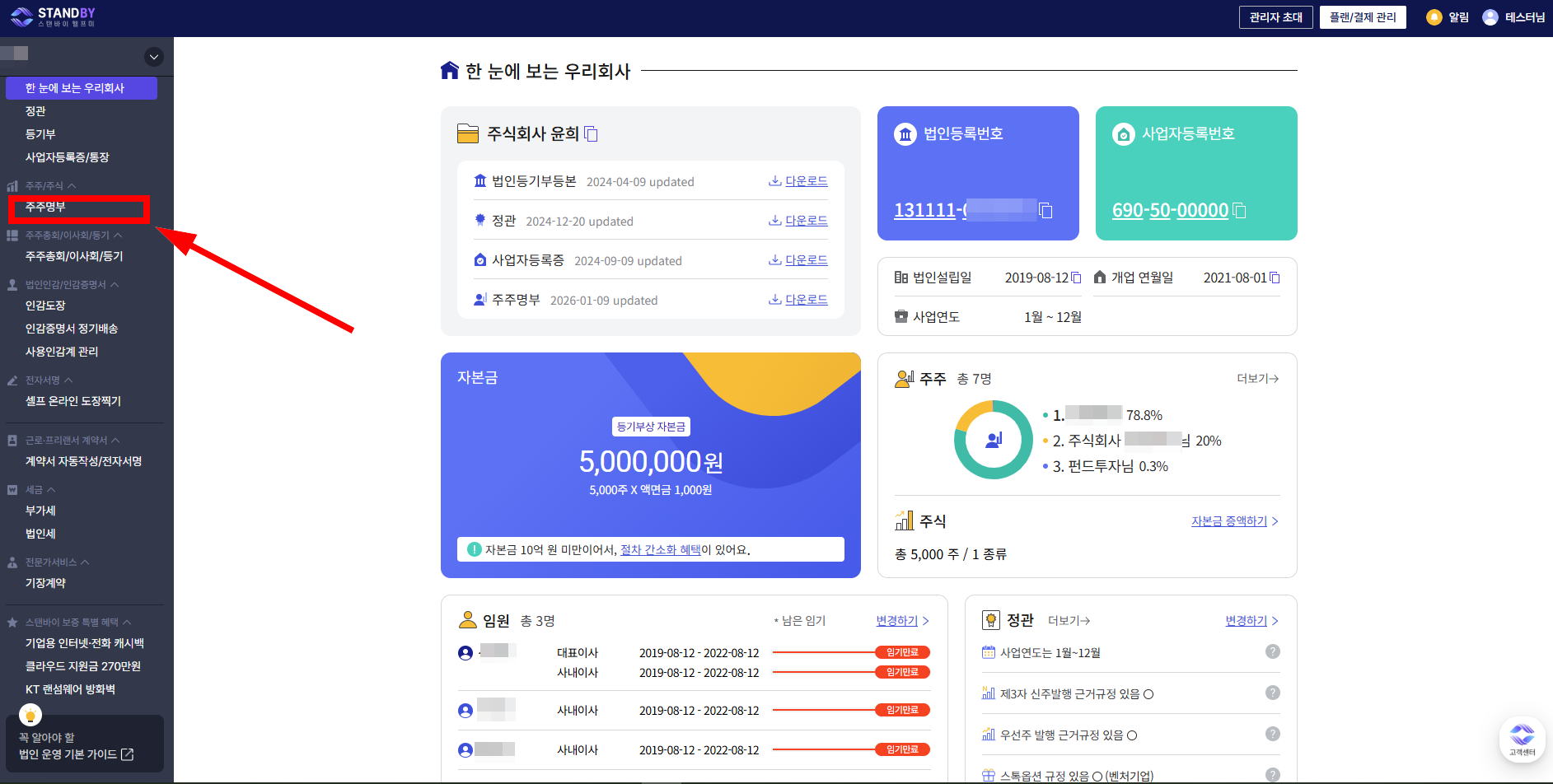Click the download icon beside 법인등기부등본
The height and width of the screenshot is (784, 1553).
(774, 180)
